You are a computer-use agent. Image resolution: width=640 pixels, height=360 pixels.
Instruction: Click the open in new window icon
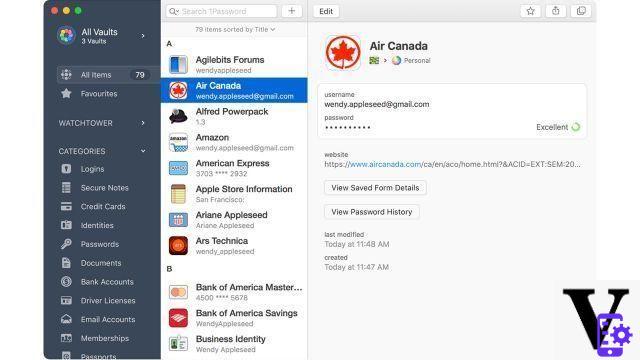pos(581,11)
